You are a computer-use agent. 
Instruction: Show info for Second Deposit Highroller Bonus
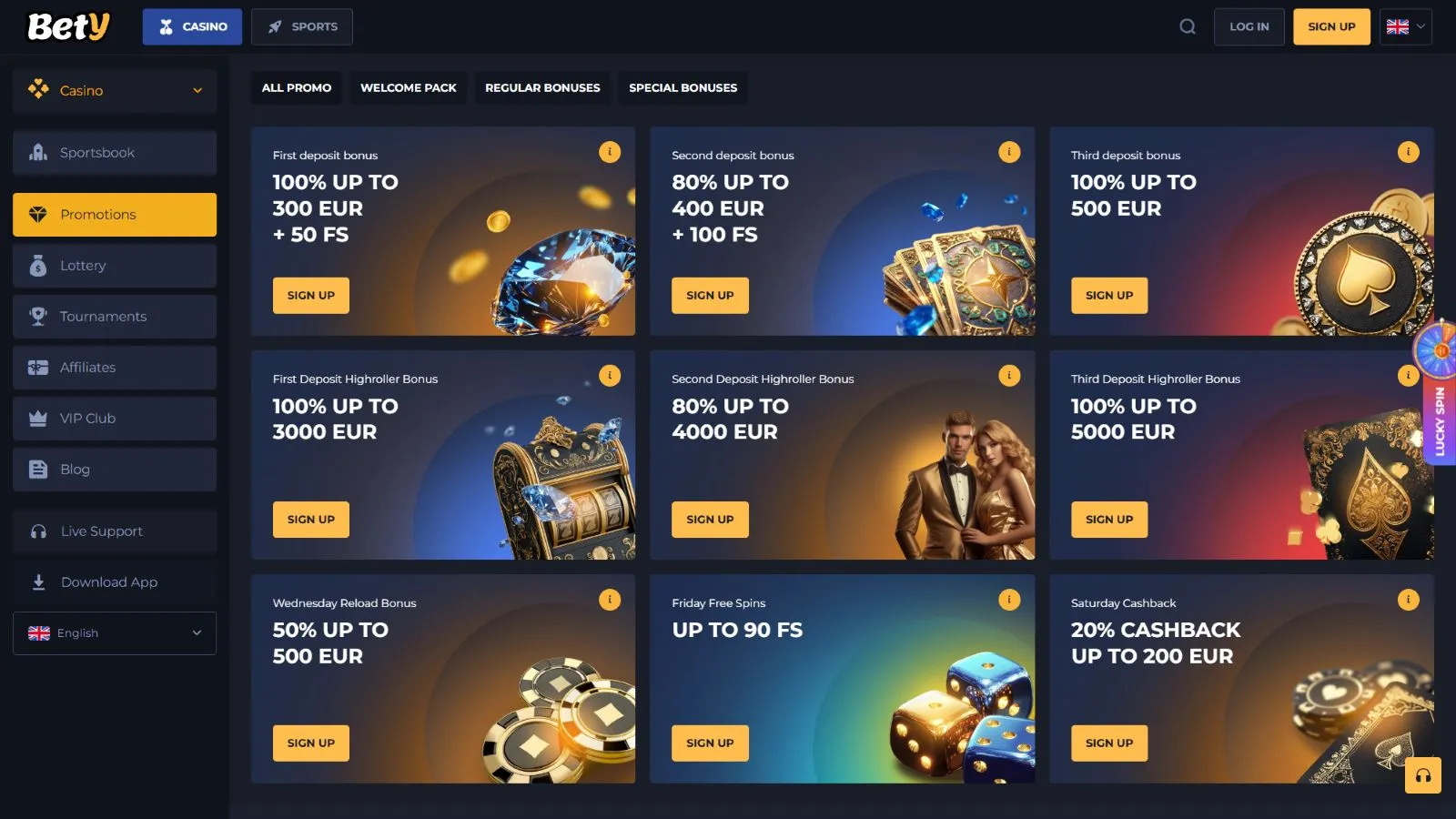coord(1009,376)
